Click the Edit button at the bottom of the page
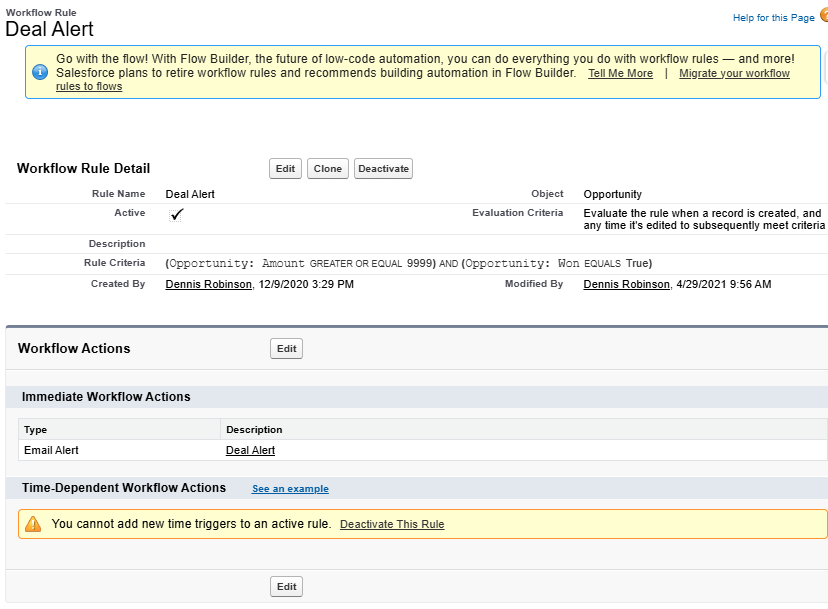The height and width of the screenshot is (609, 828). [x=285, y=586]
